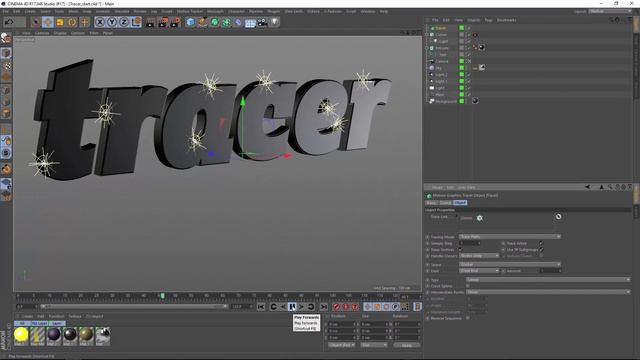Viewport: 640px width, 360px height.
Task: Toggle Reverse Sequence checkbox
Action: [468, 318]
